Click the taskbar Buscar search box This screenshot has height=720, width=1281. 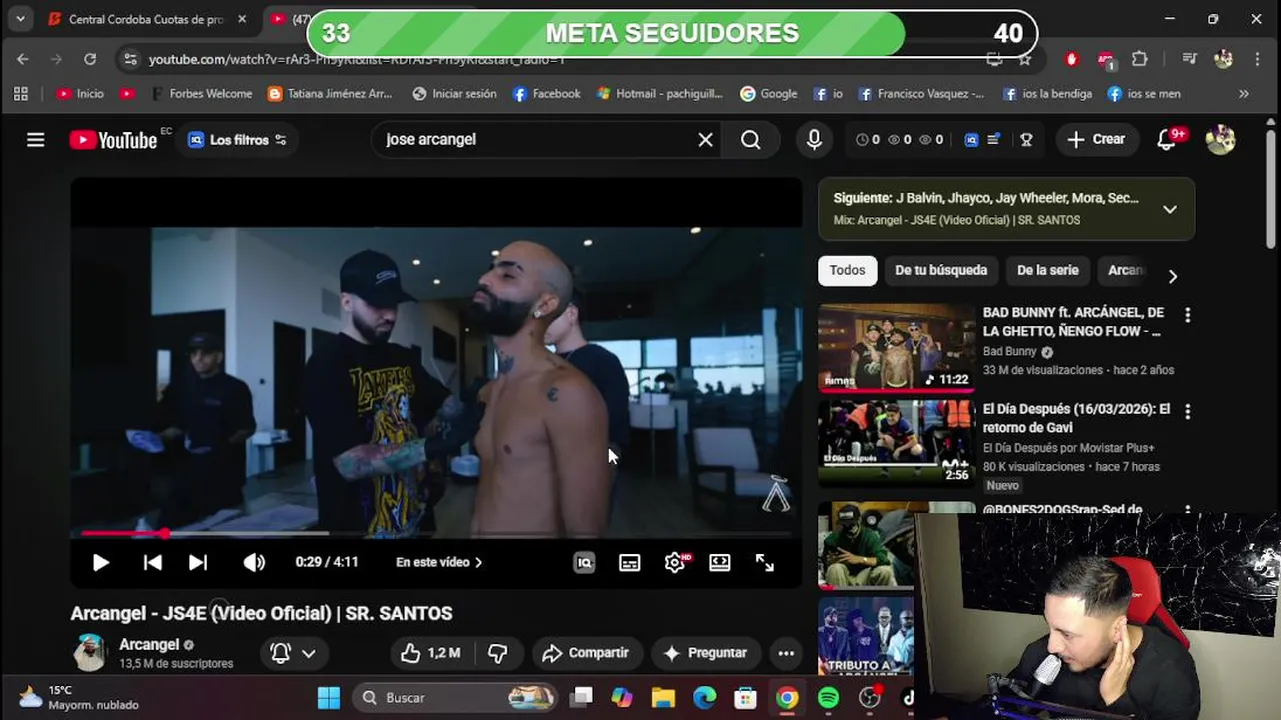pyautogui.click(x=456, y=698)
